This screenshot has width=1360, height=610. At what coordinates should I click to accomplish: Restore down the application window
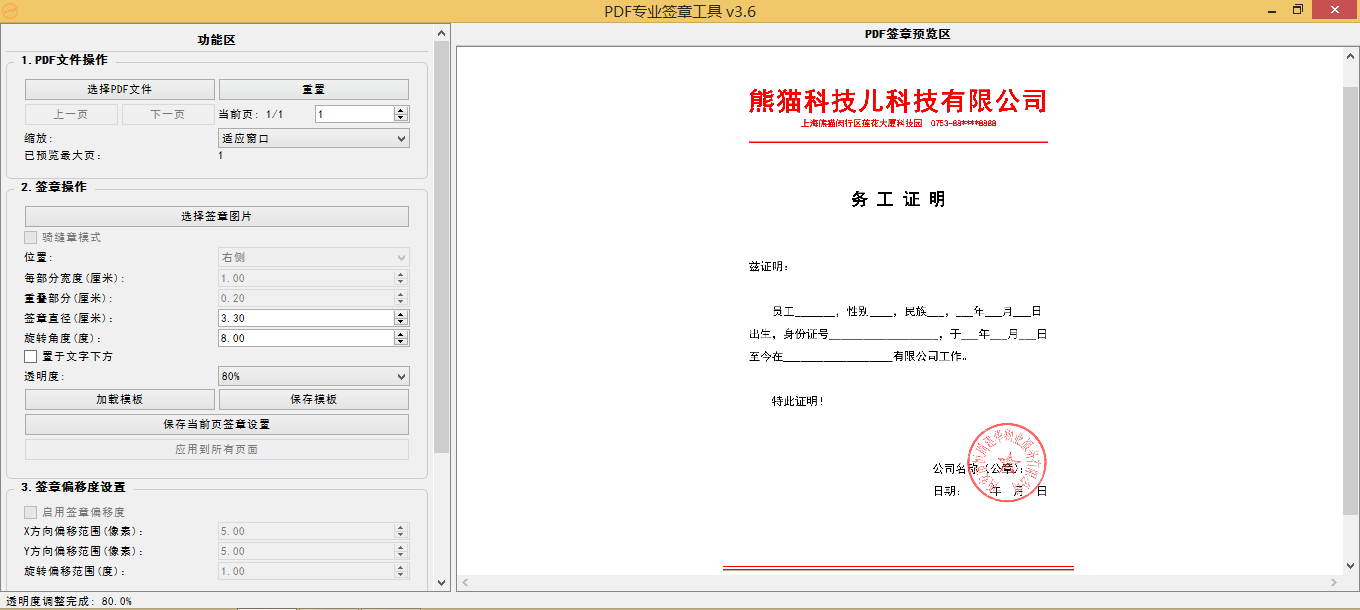[1298, 10]
